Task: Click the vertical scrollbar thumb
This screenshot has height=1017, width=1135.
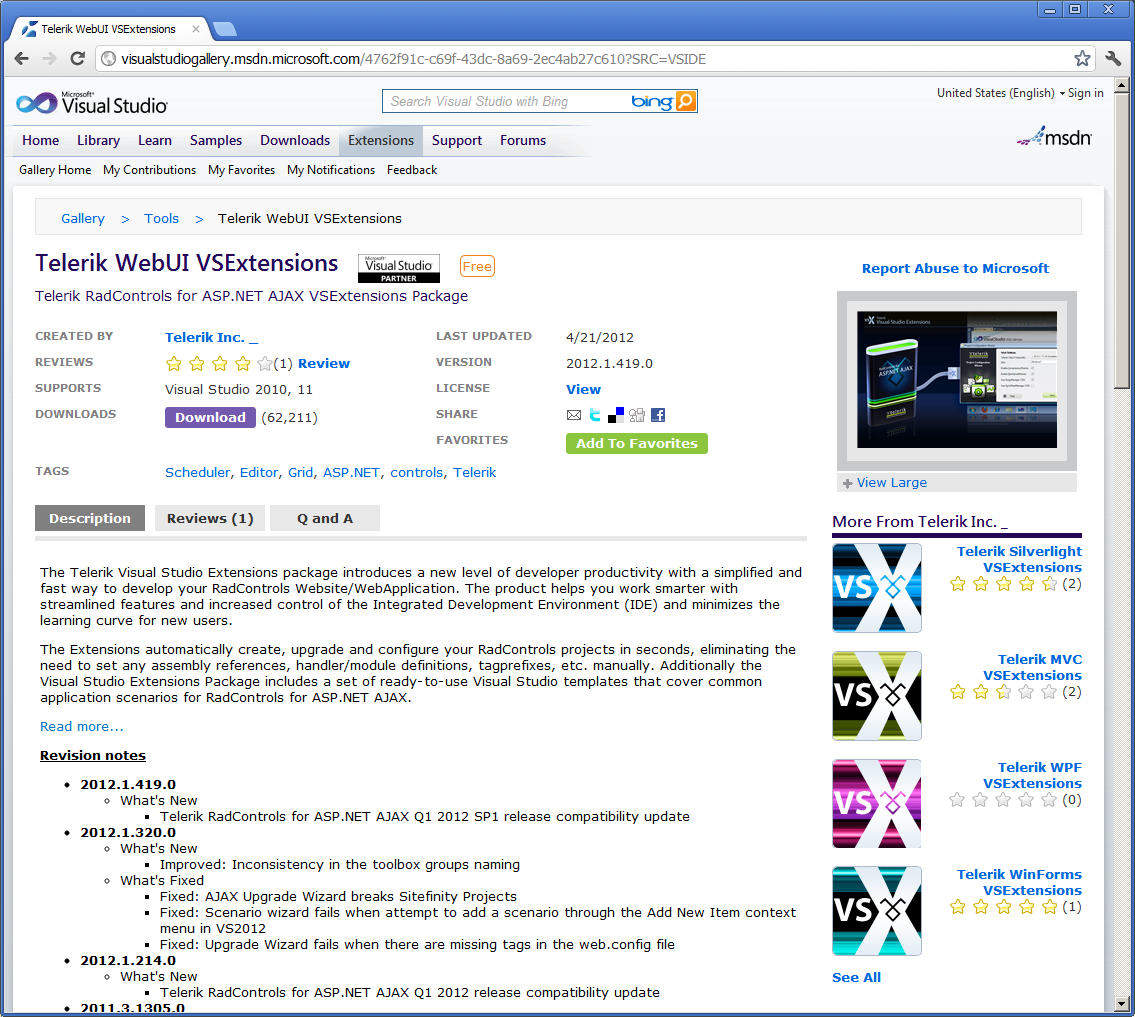Action: tap(1121, 242)
